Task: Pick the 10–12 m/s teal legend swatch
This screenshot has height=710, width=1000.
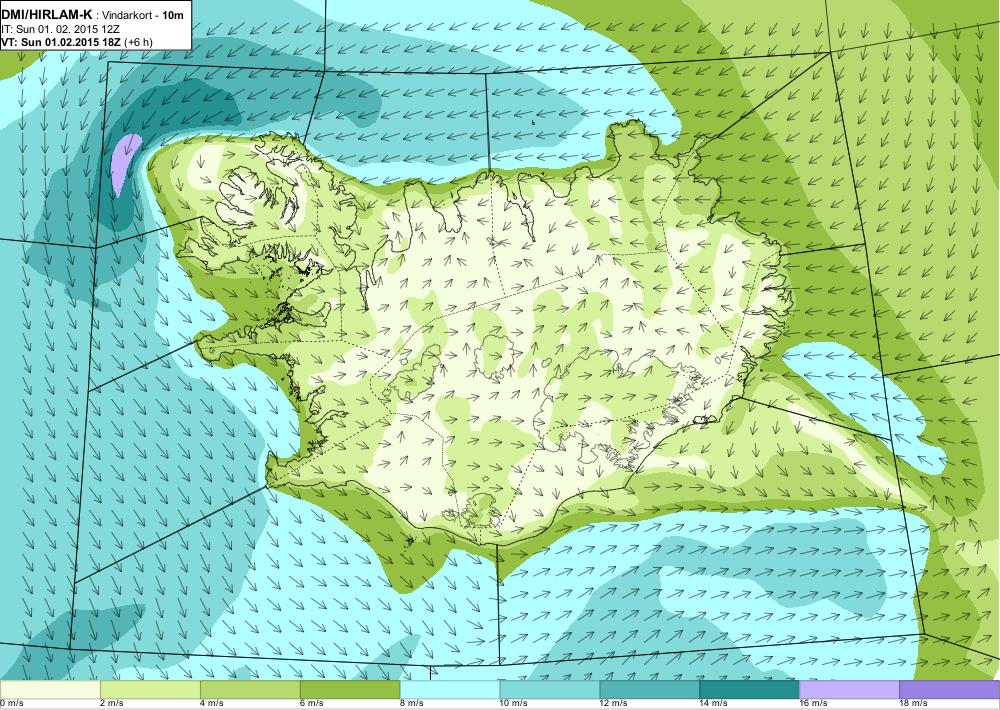Action: point(550,690)
